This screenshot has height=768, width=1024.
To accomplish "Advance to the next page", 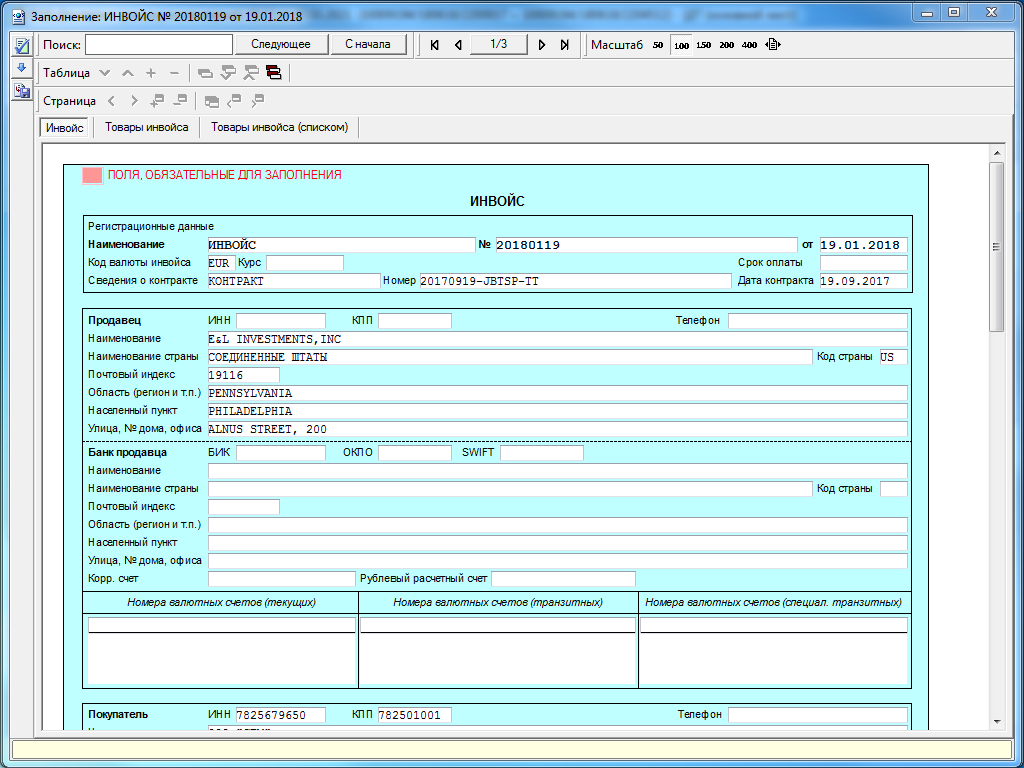I will (542, 45).
